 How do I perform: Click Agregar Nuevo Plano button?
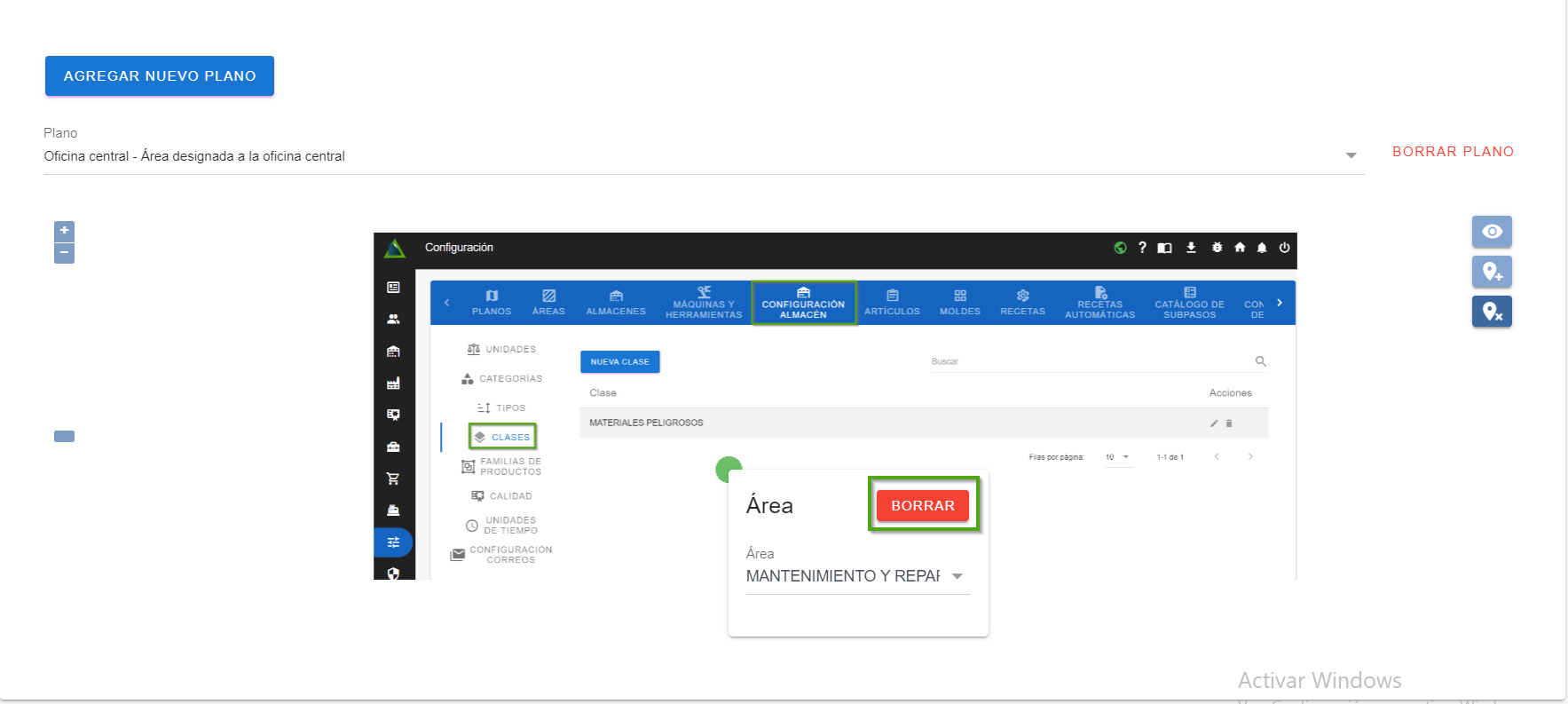(x=160, y=76)
